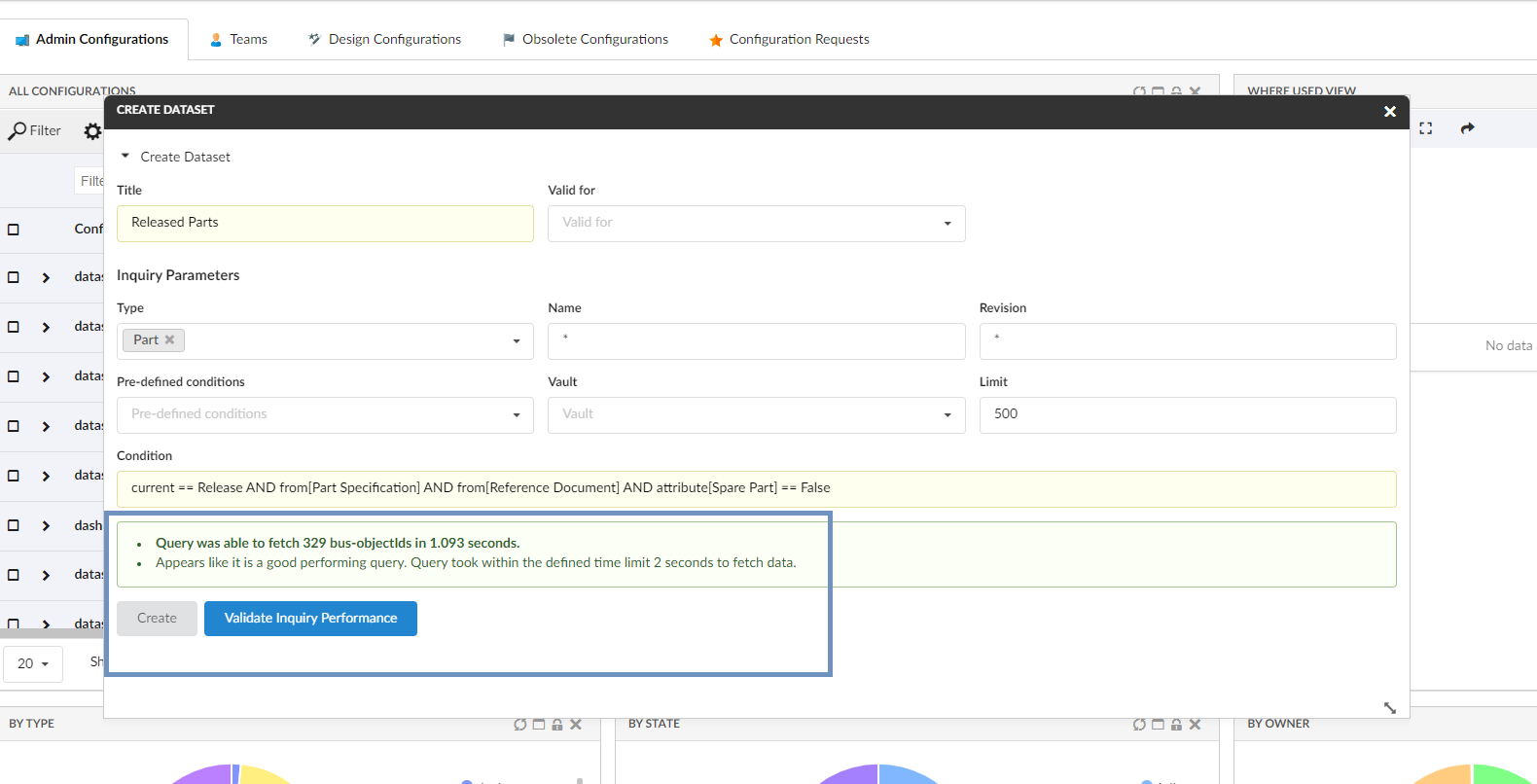Click the Filter magnifier icon in All Configurations
Image resolution: width=1537 pixels, height=784 pixels.
point(18,131)
